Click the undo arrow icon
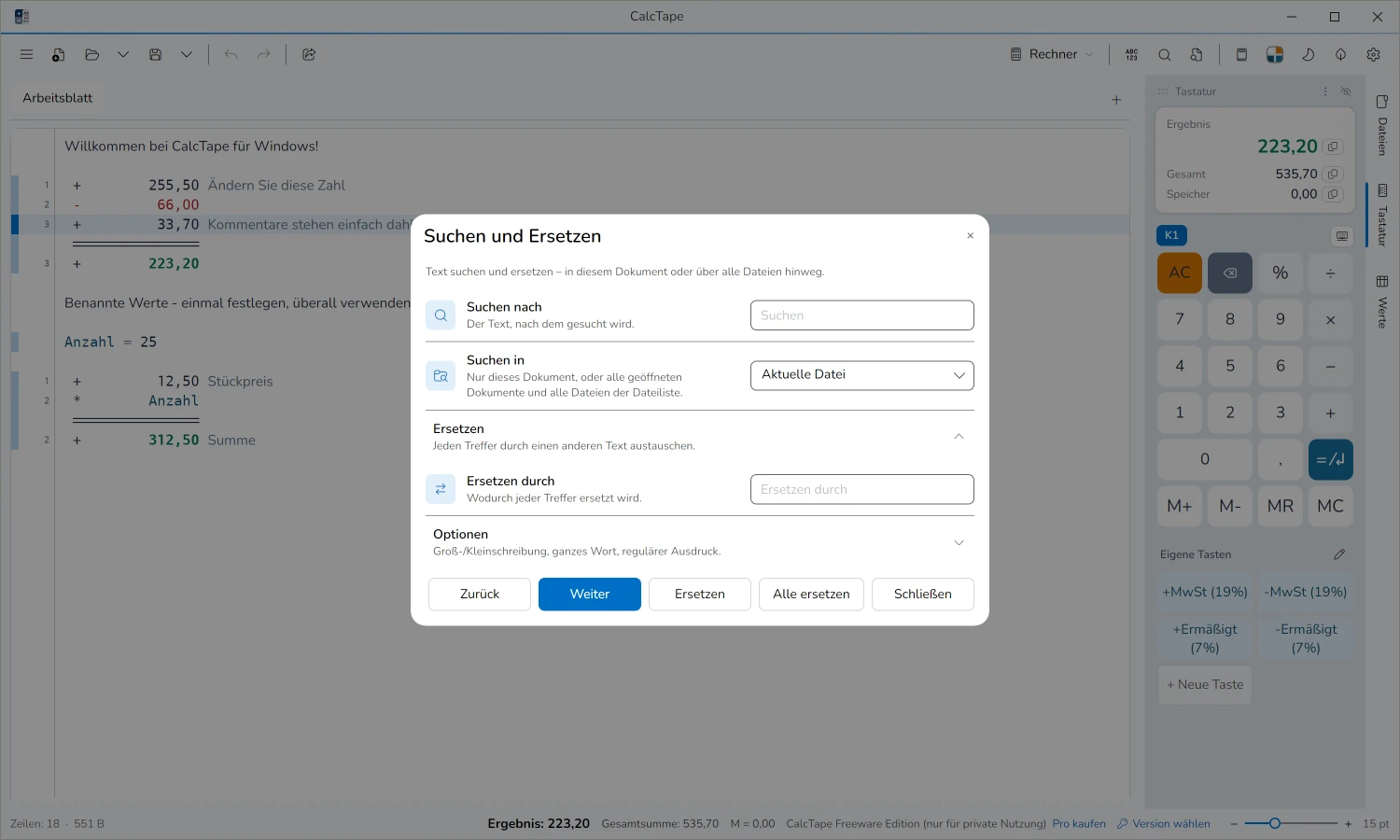 [231, 54]
